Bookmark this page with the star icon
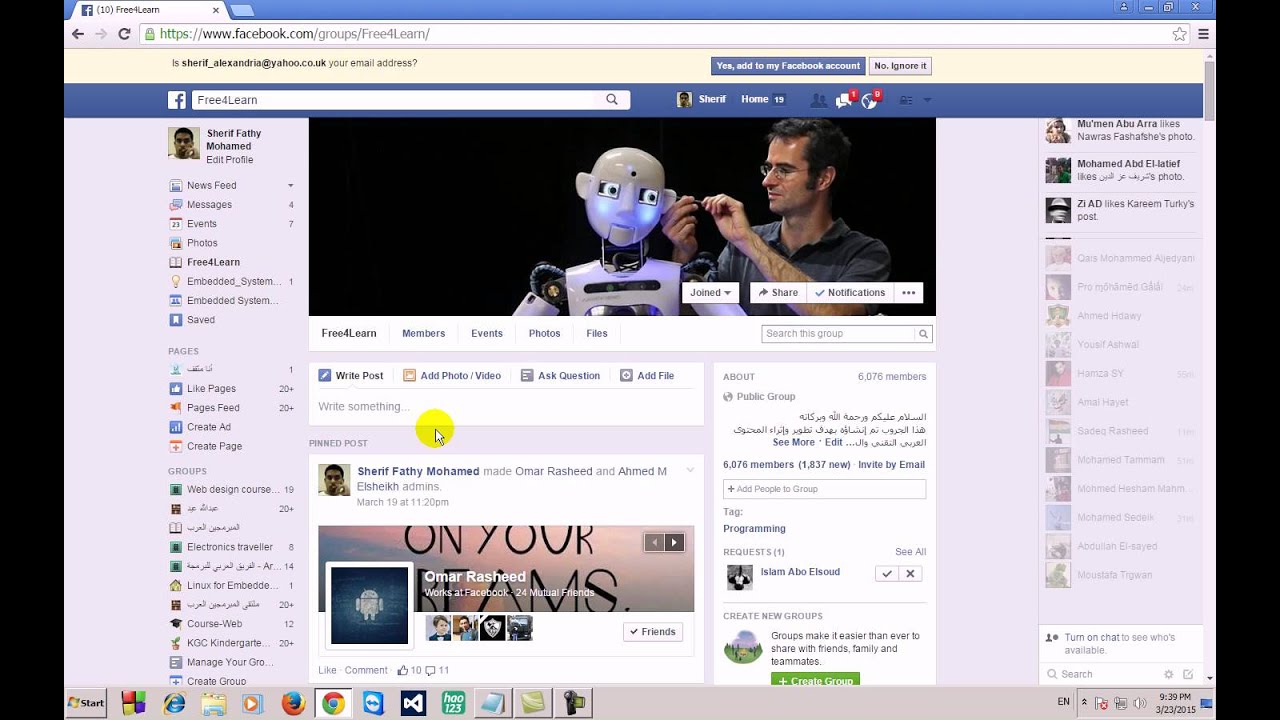Image resolution: width=1280 pixels, height=720 pixels. [1180, 34]
